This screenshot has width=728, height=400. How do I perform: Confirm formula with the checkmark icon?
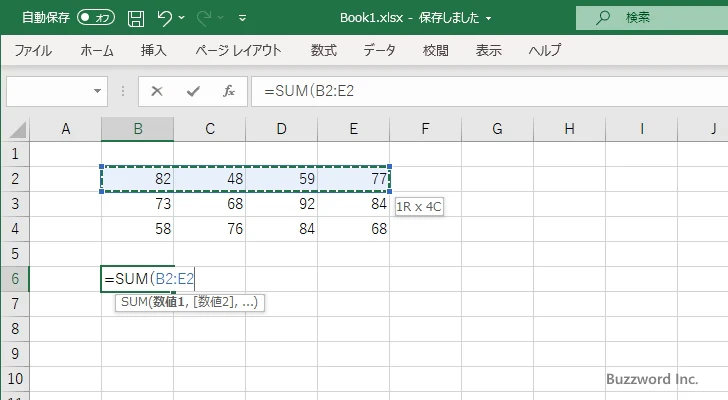pyautogui.click(x=193, y=91)
